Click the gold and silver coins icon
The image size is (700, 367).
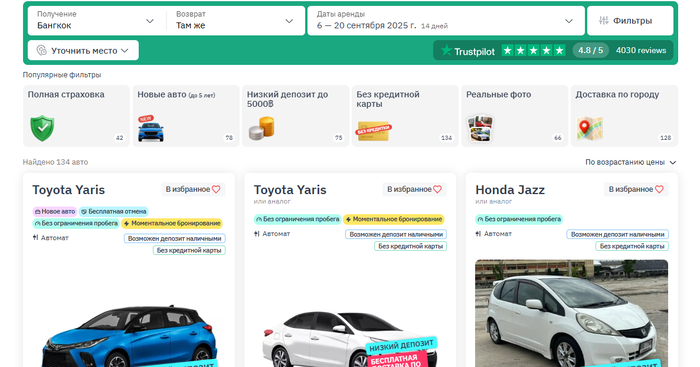tap(261, 129)
